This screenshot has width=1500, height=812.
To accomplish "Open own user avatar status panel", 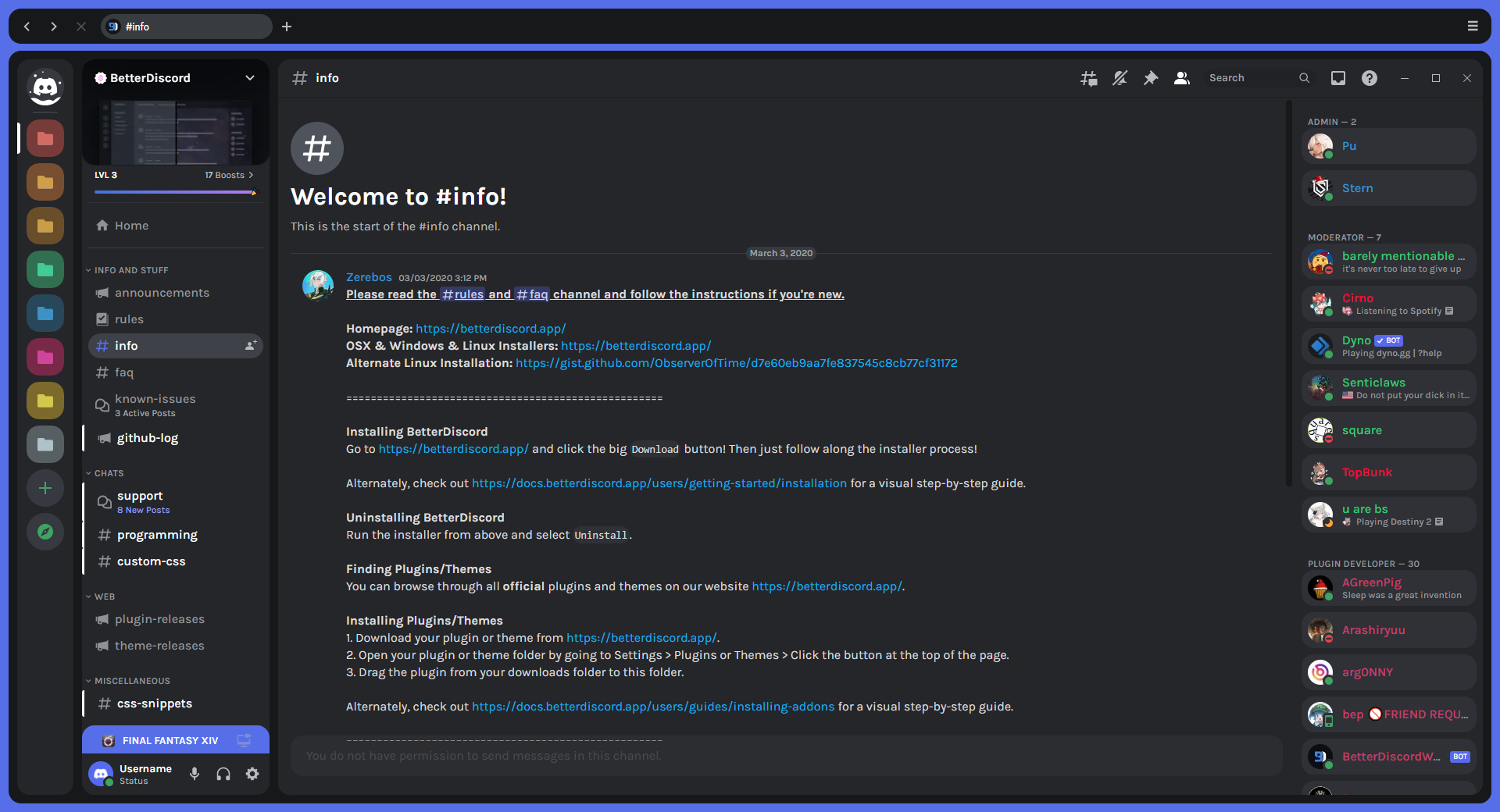I will coord(101,774).
